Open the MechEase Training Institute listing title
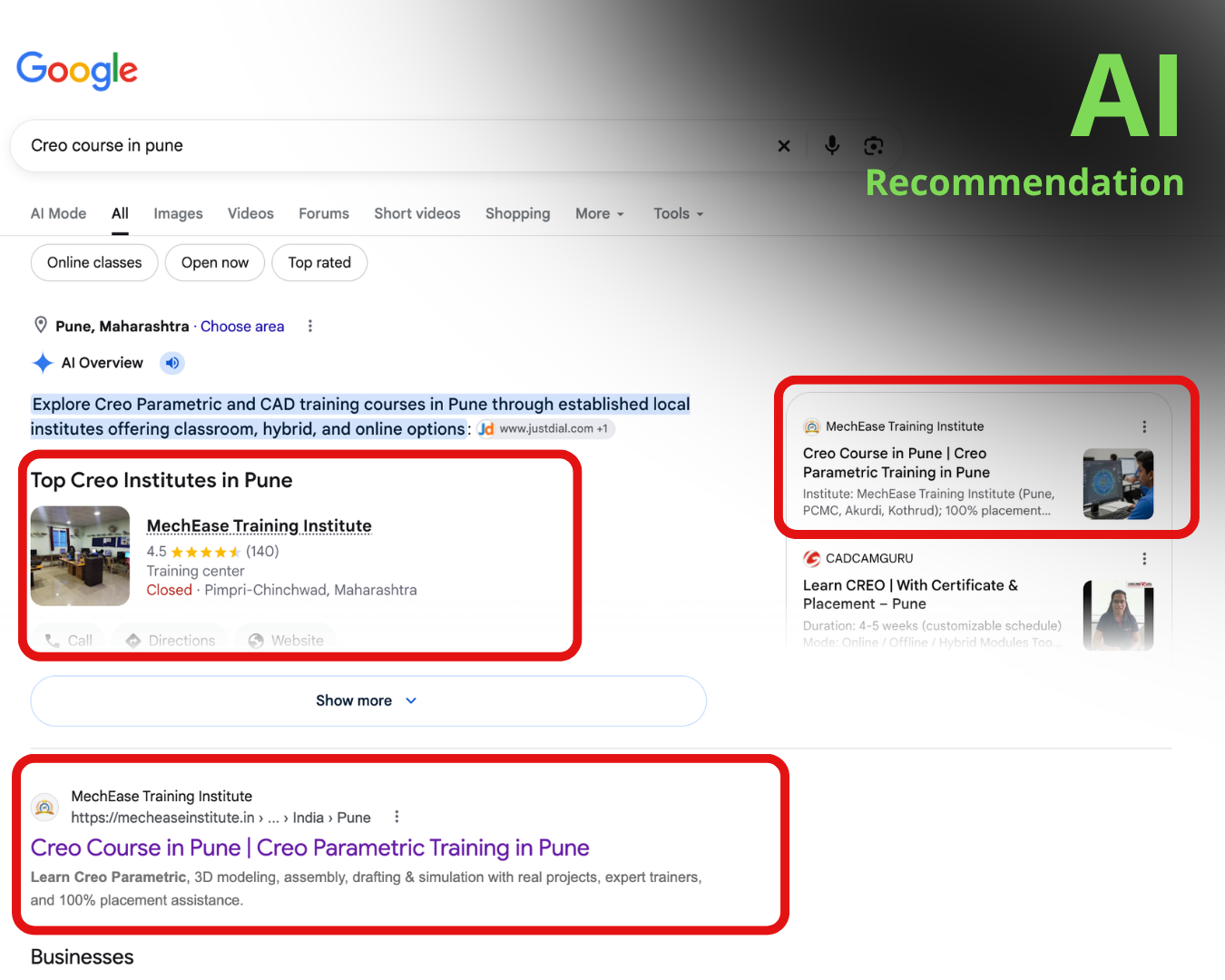Viewport: 1225px width, 980px height. [x=260, y=526]
